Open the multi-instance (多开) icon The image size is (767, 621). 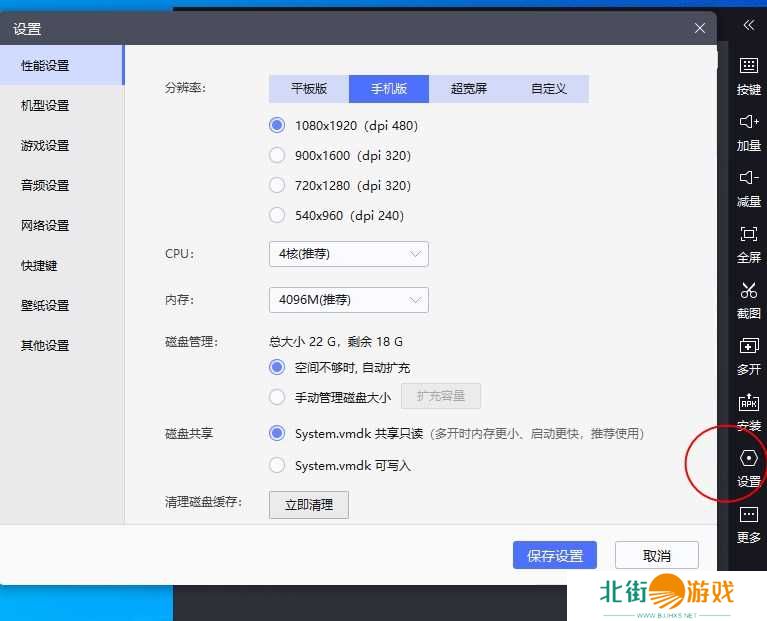[748, 346]
